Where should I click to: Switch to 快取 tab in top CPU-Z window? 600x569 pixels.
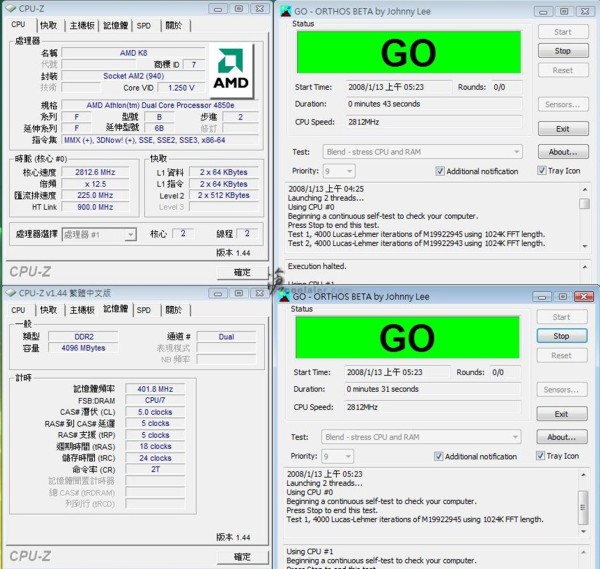coord(48,26)
